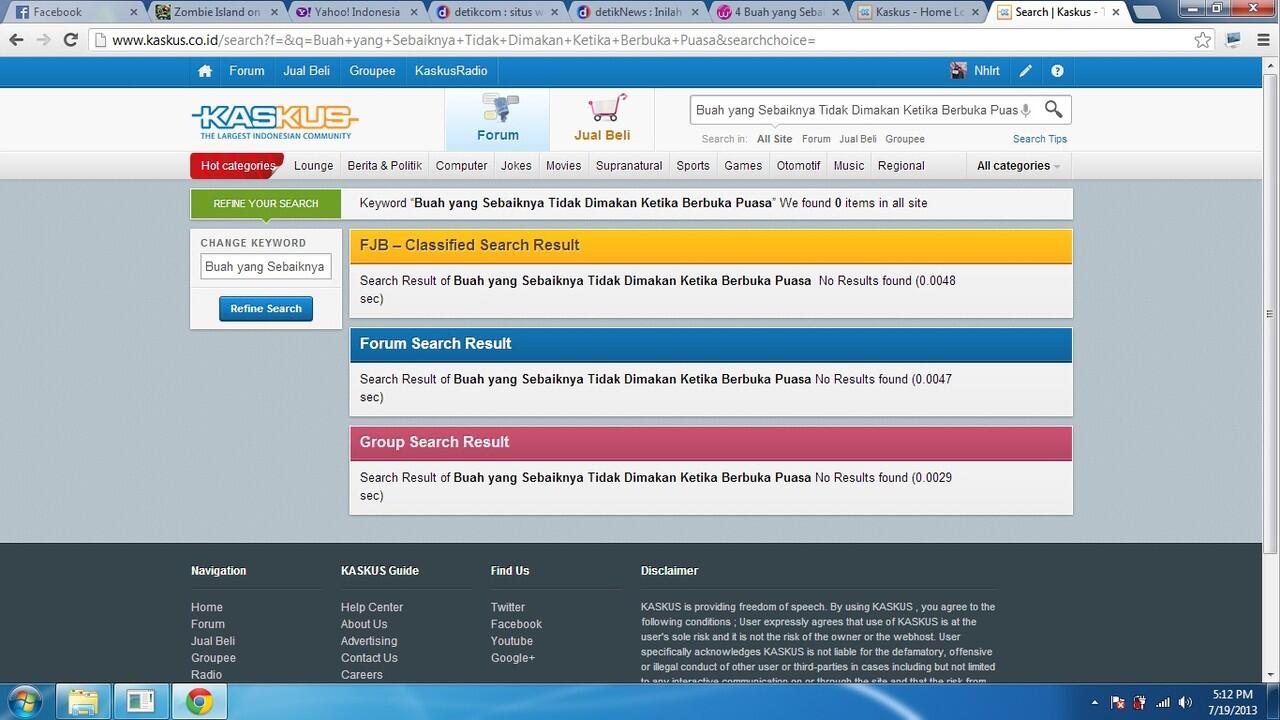
Task: Open Chrome menu hamburger icon
Action: [1262, 40]
